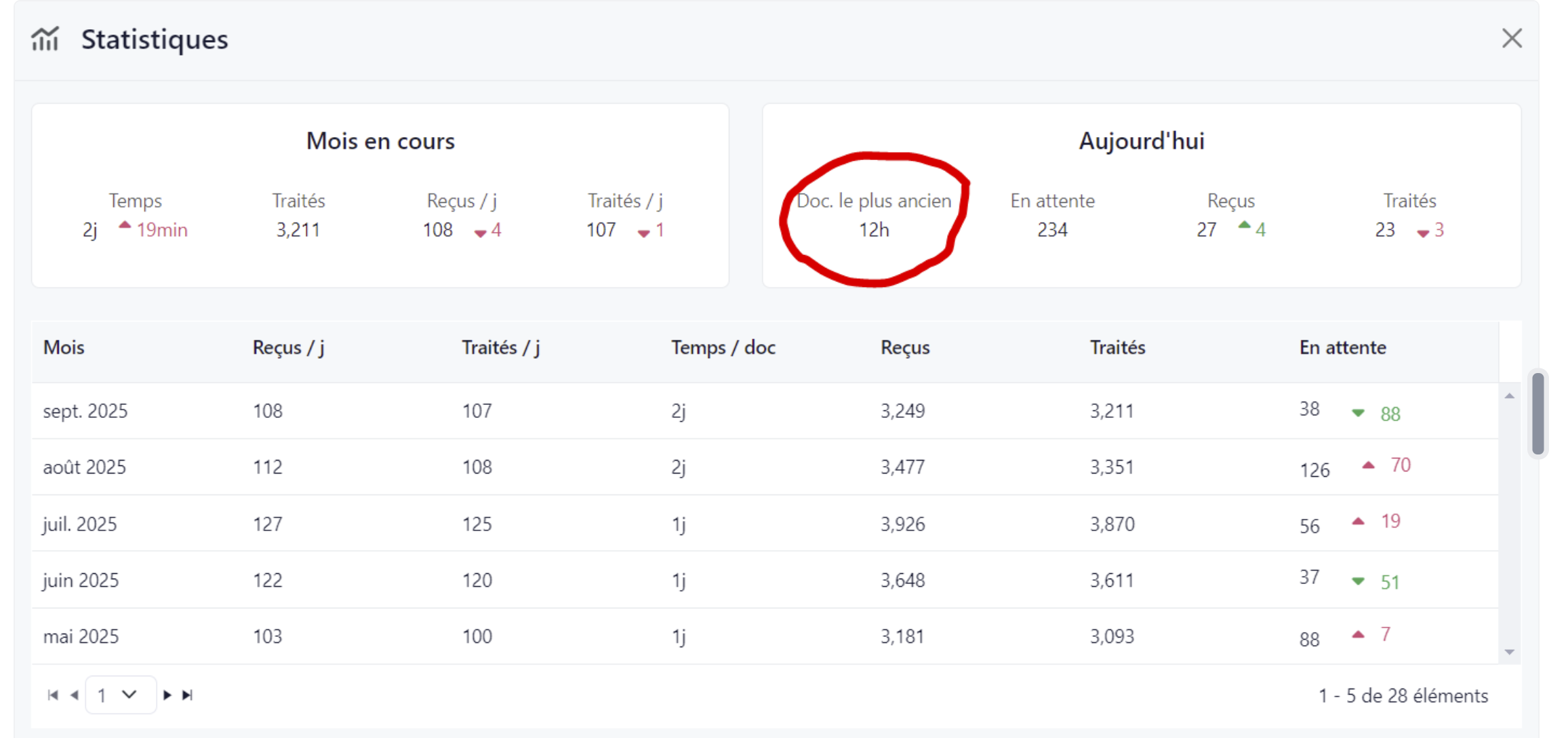Screen dimensions: 1568x738
Task: Click the Statistiques chart icon
Action: click(x=45, y=39)
